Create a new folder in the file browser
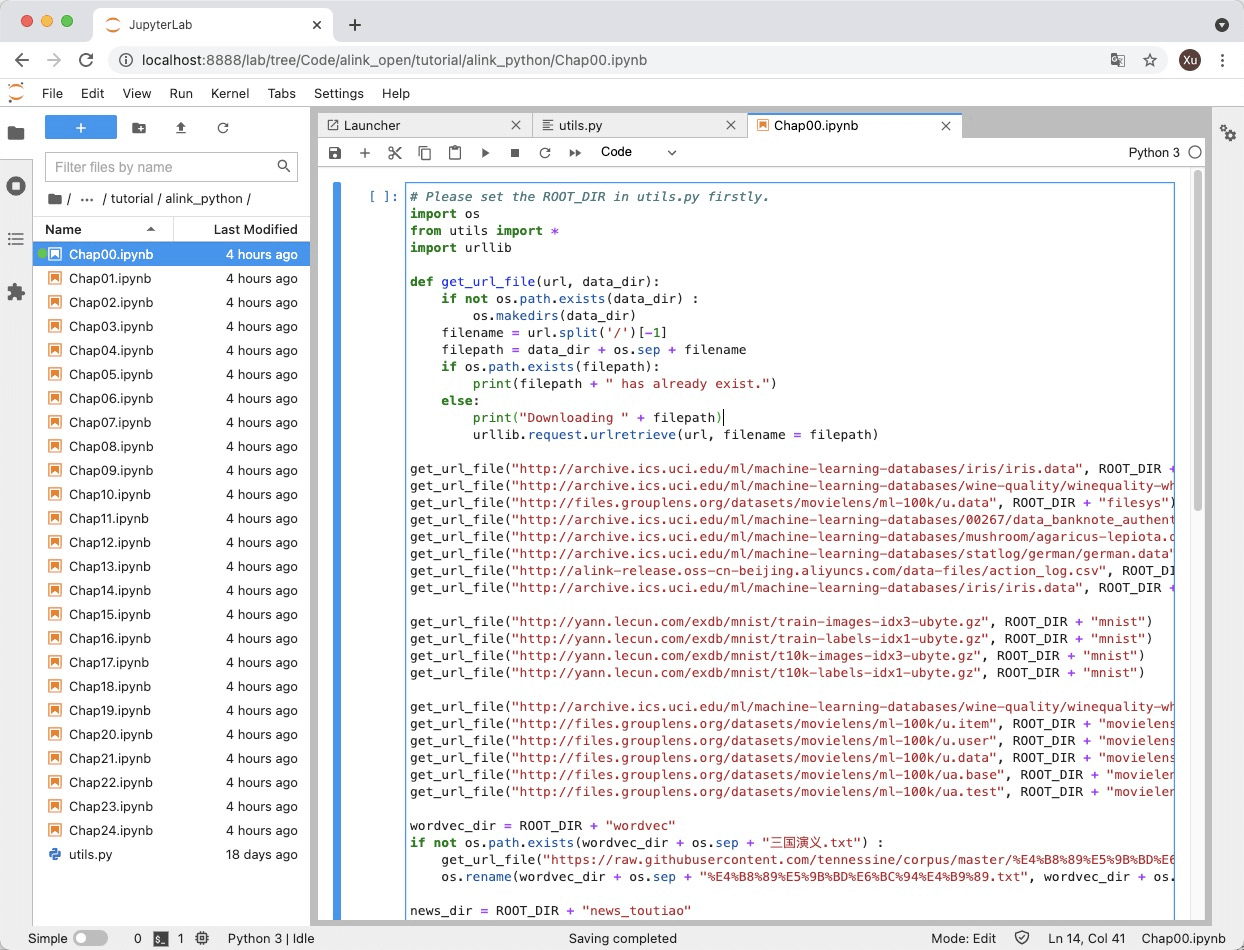 pos(139,128)
